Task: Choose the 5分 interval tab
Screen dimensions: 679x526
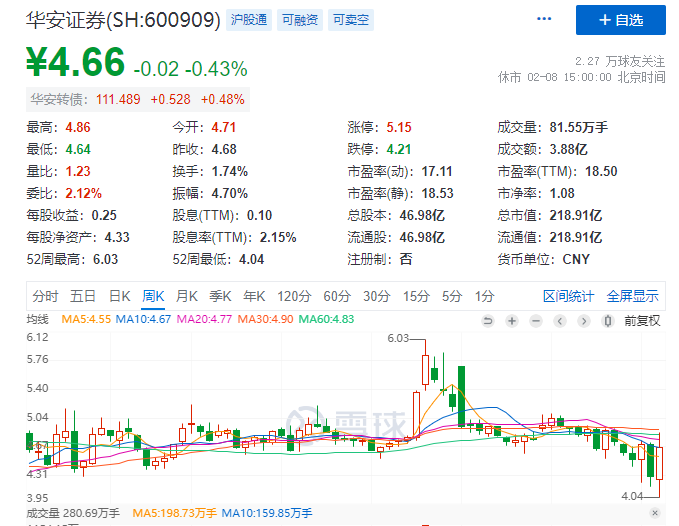Action: pyautogui.click(x=452, y=296)
